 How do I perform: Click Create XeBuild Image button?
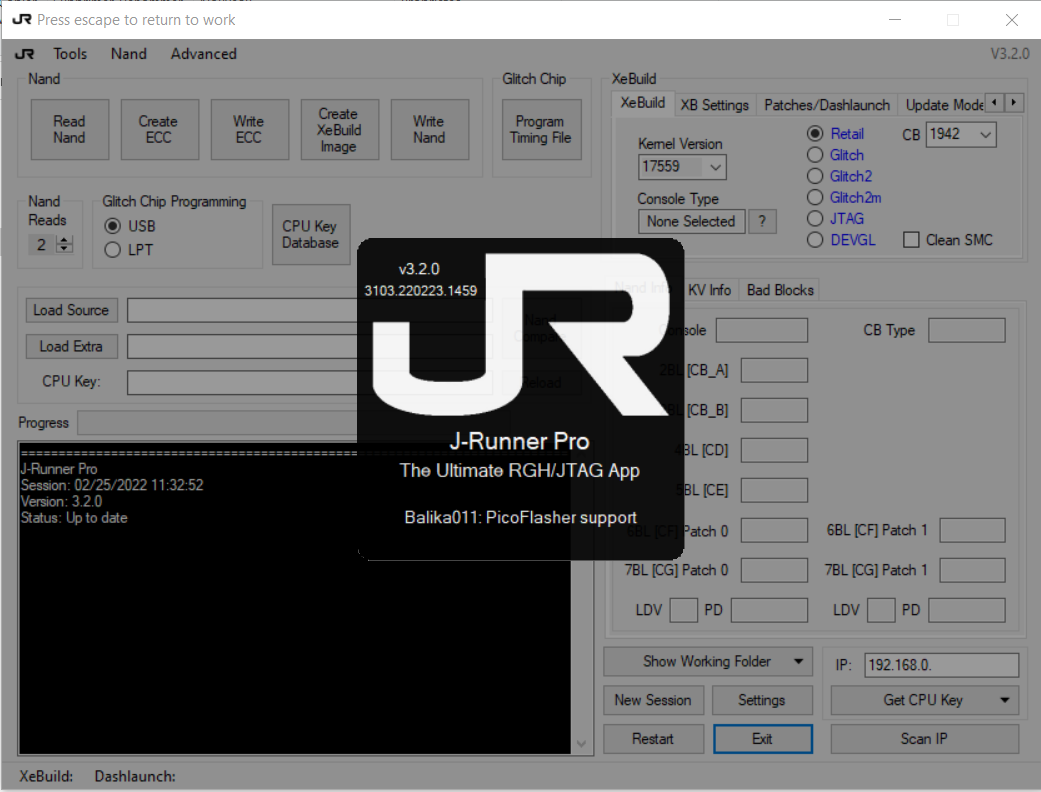pos(339,129)
